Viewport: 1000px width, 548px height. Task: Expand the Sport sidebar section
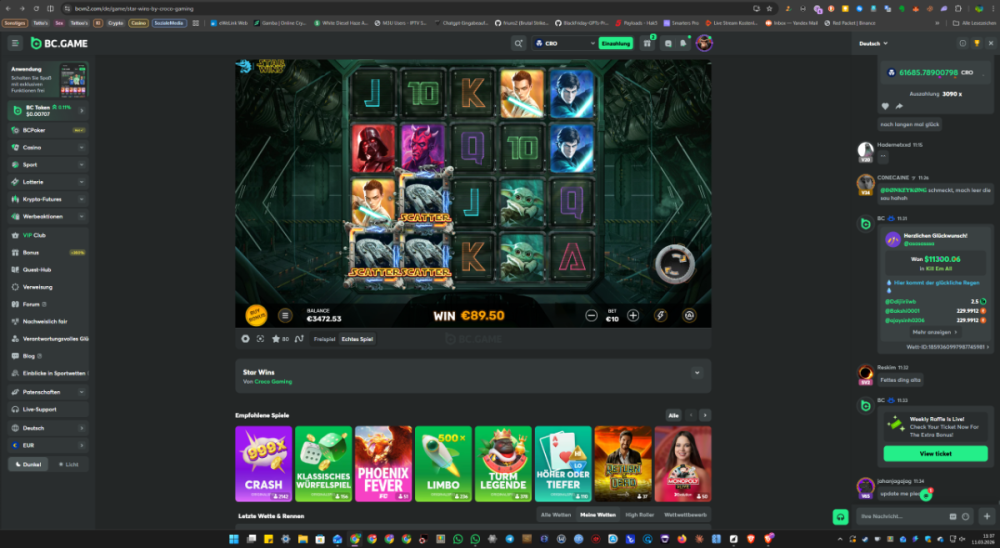tap(48, 165)
